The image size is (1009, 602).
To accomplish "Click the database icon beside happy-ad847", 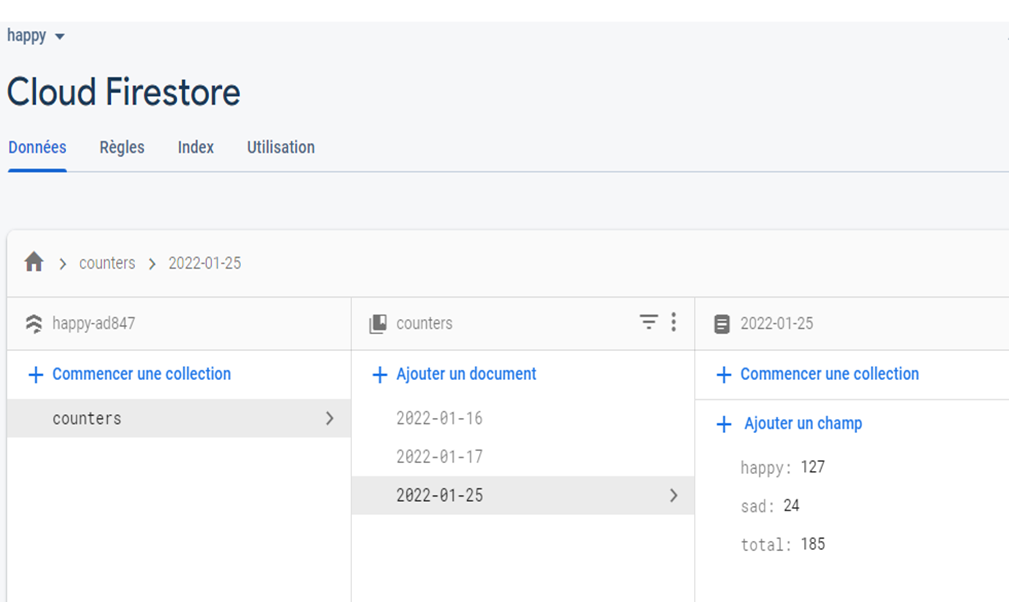I will (34, 324).
